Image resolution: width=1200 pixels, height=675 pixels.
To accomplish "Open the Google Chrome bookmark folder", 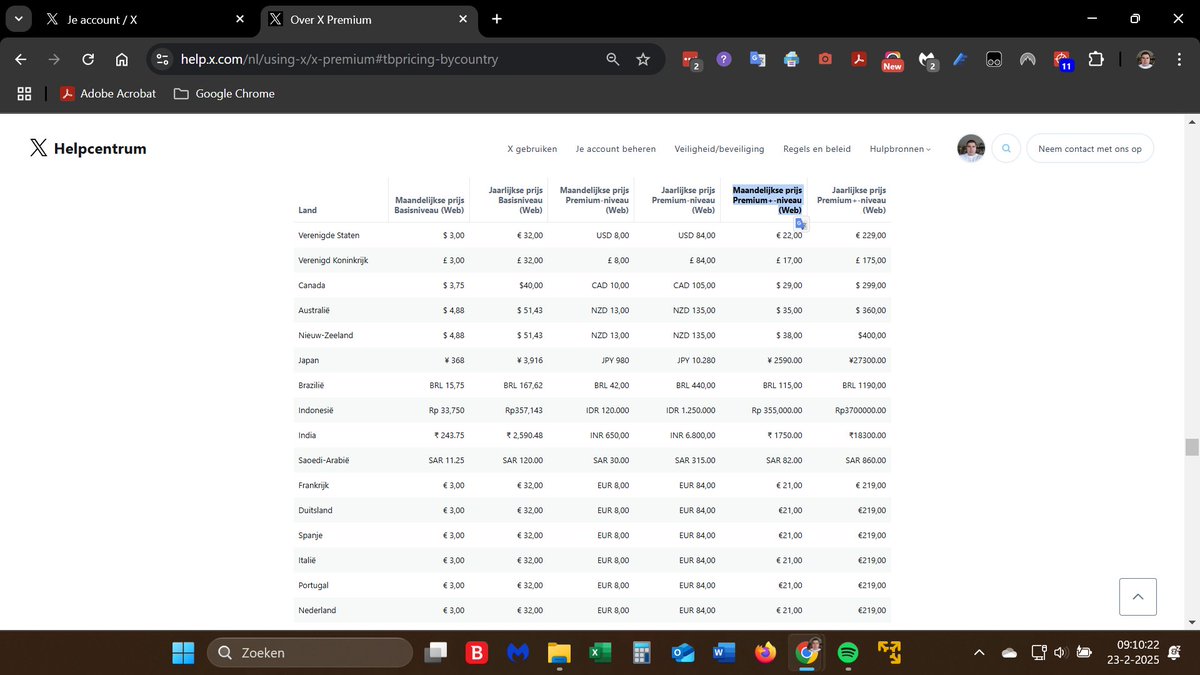I will [x=224, y=93].
